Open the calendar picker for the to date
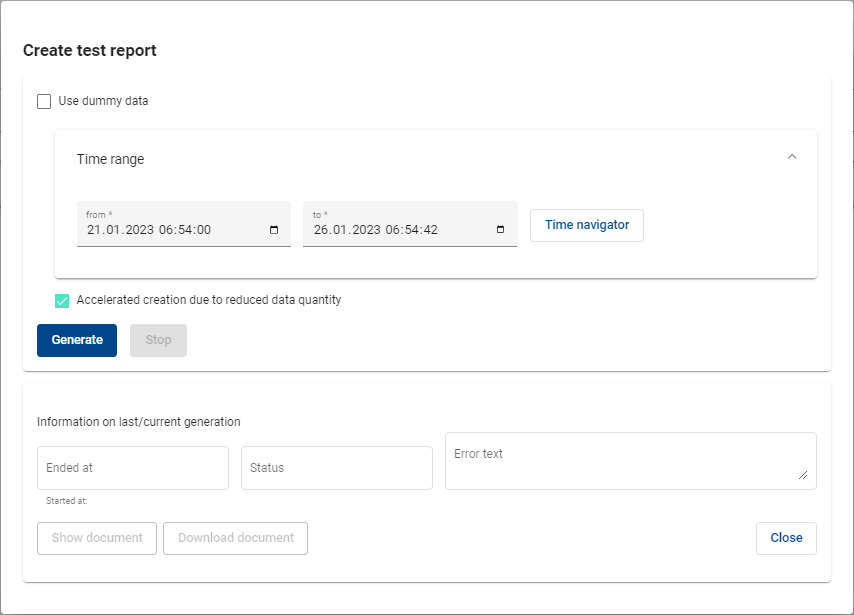Image resolution: width=854 pixels, height=615 pixels. 500,230
